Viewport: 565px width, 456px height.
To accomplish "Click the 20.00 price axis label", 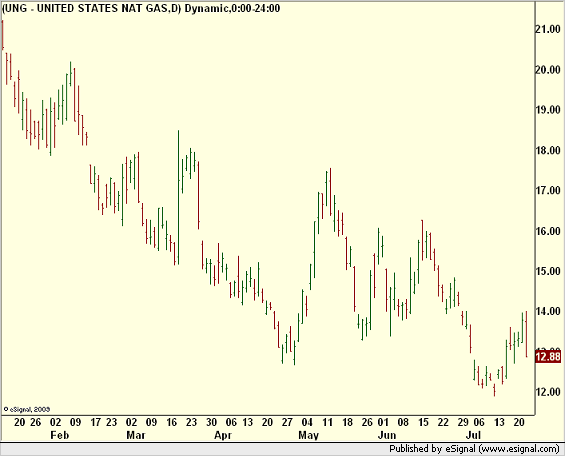I will coord(548,70).
